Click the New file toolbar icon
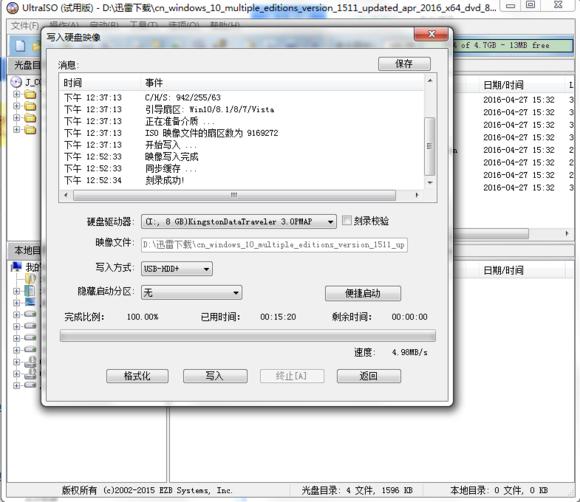 tap(20, 46)
